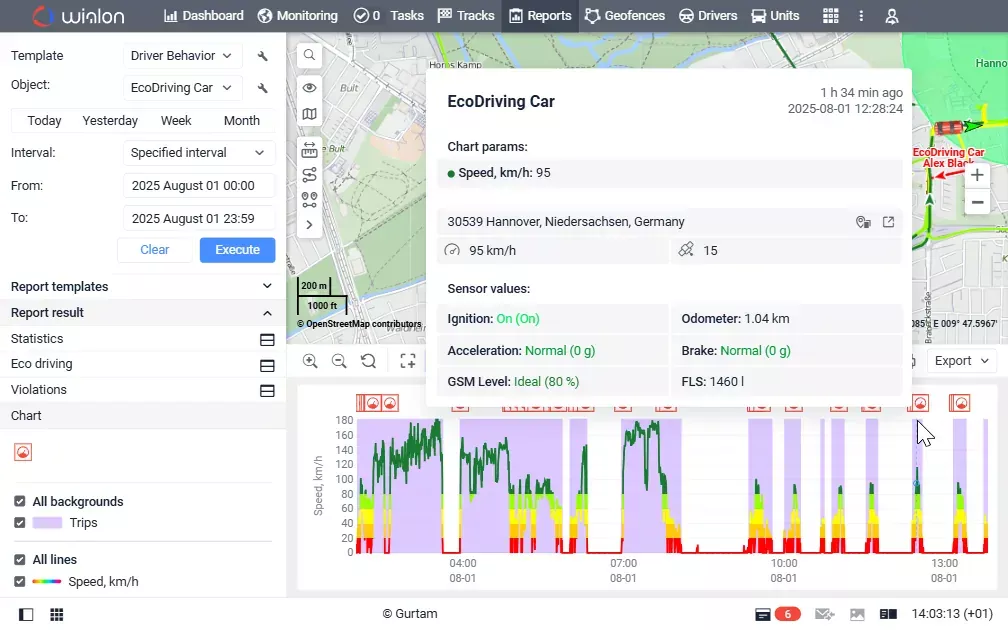The height and width of the screenshot is (630, 1008).
Task: Go to the Geofences tab
Action: tap(625, 16)
